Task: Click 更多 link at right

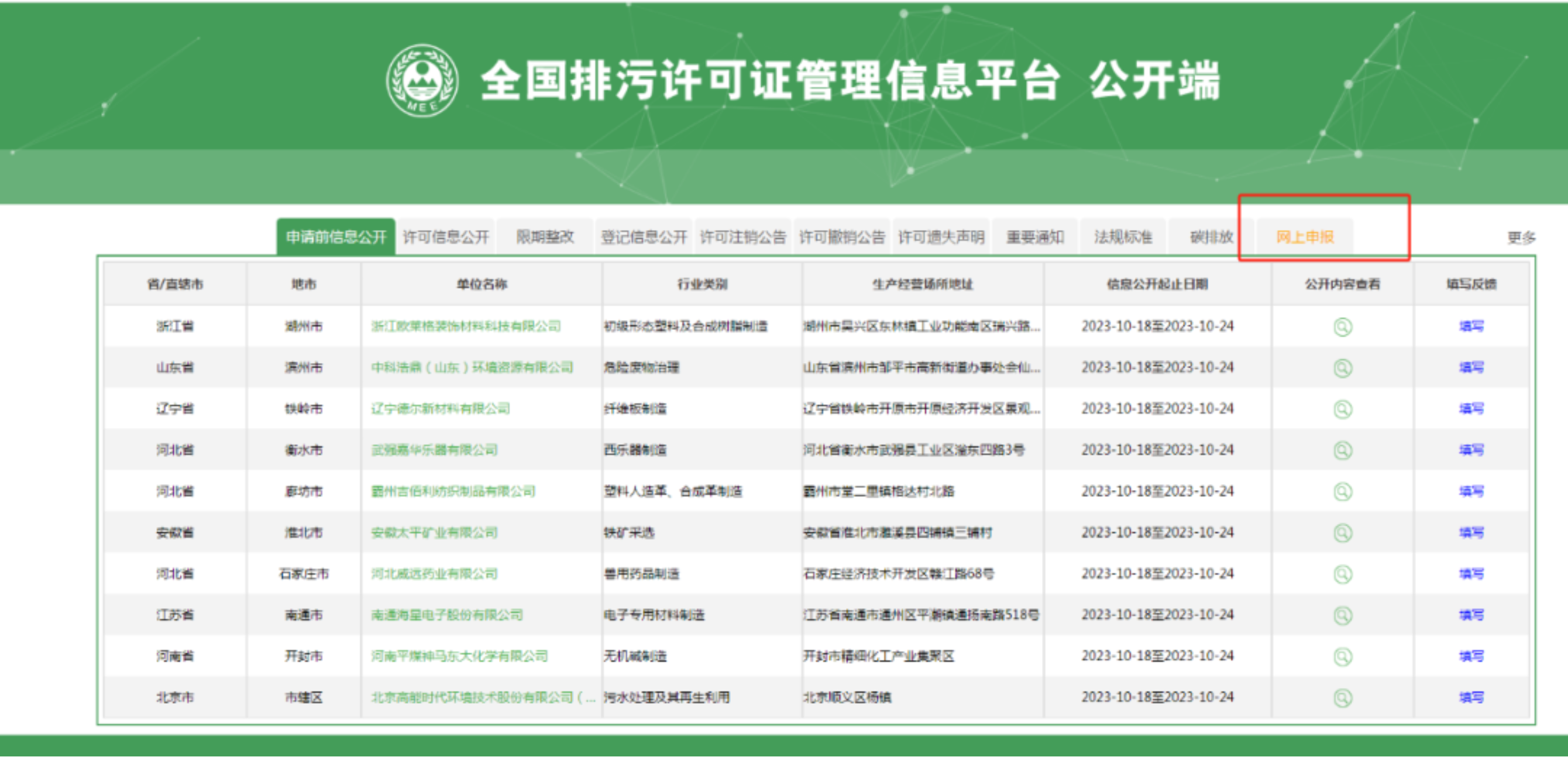Action: pyautogui.click(x=1521, y=238)
